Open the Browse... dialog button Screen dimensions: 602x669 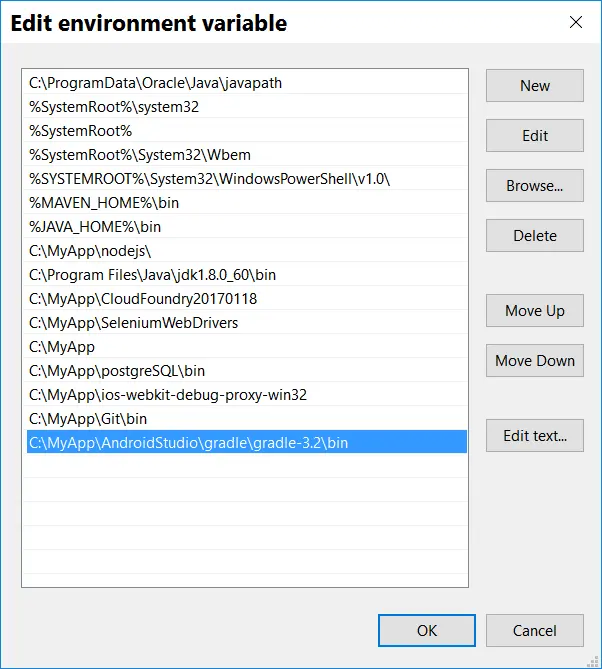pos(535,186)
